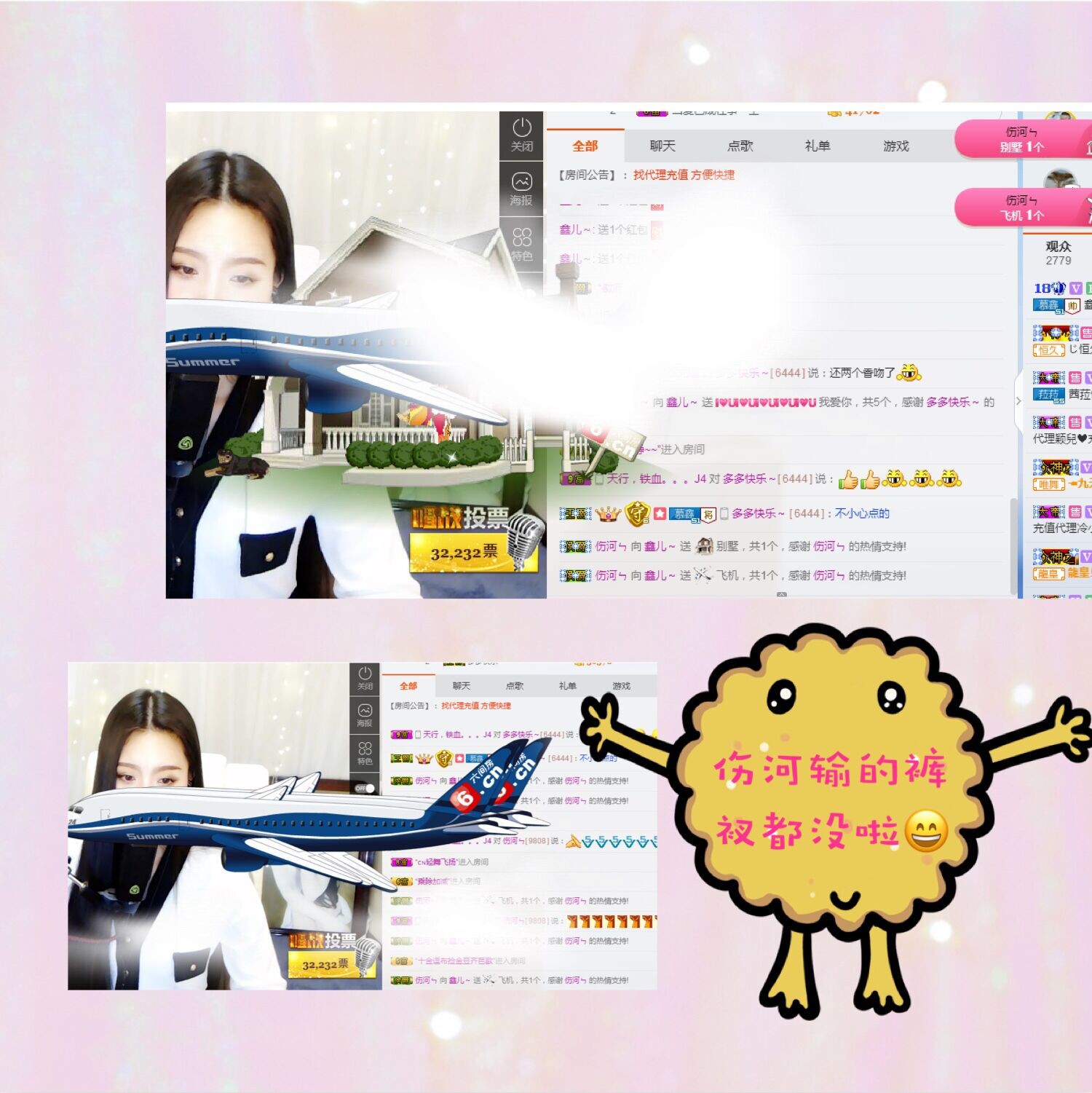The image size is (1092, 1093).
Task: Click the 唱战投票 32,232票 badge in upper screenshot
Action: pos(475,539)
